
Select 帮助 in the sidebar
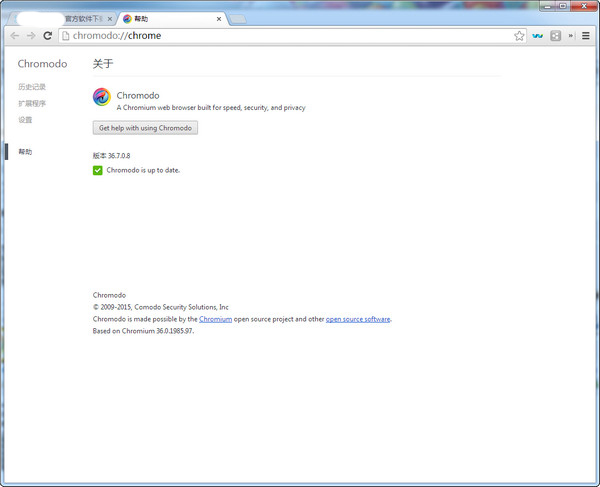[x=25, y=151]
